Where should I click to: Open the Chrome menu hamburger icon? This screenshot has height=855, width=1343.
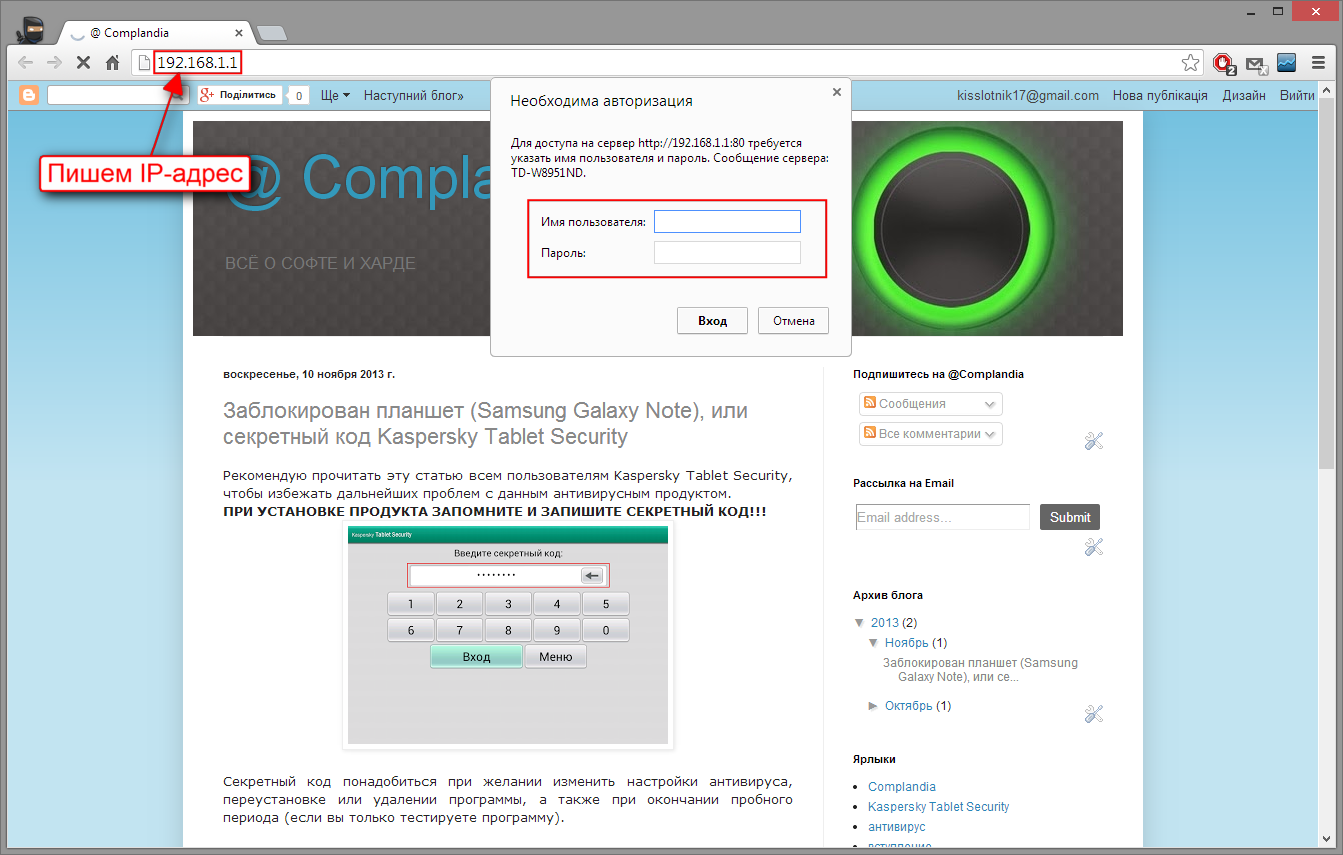[x=1318, y=63]
